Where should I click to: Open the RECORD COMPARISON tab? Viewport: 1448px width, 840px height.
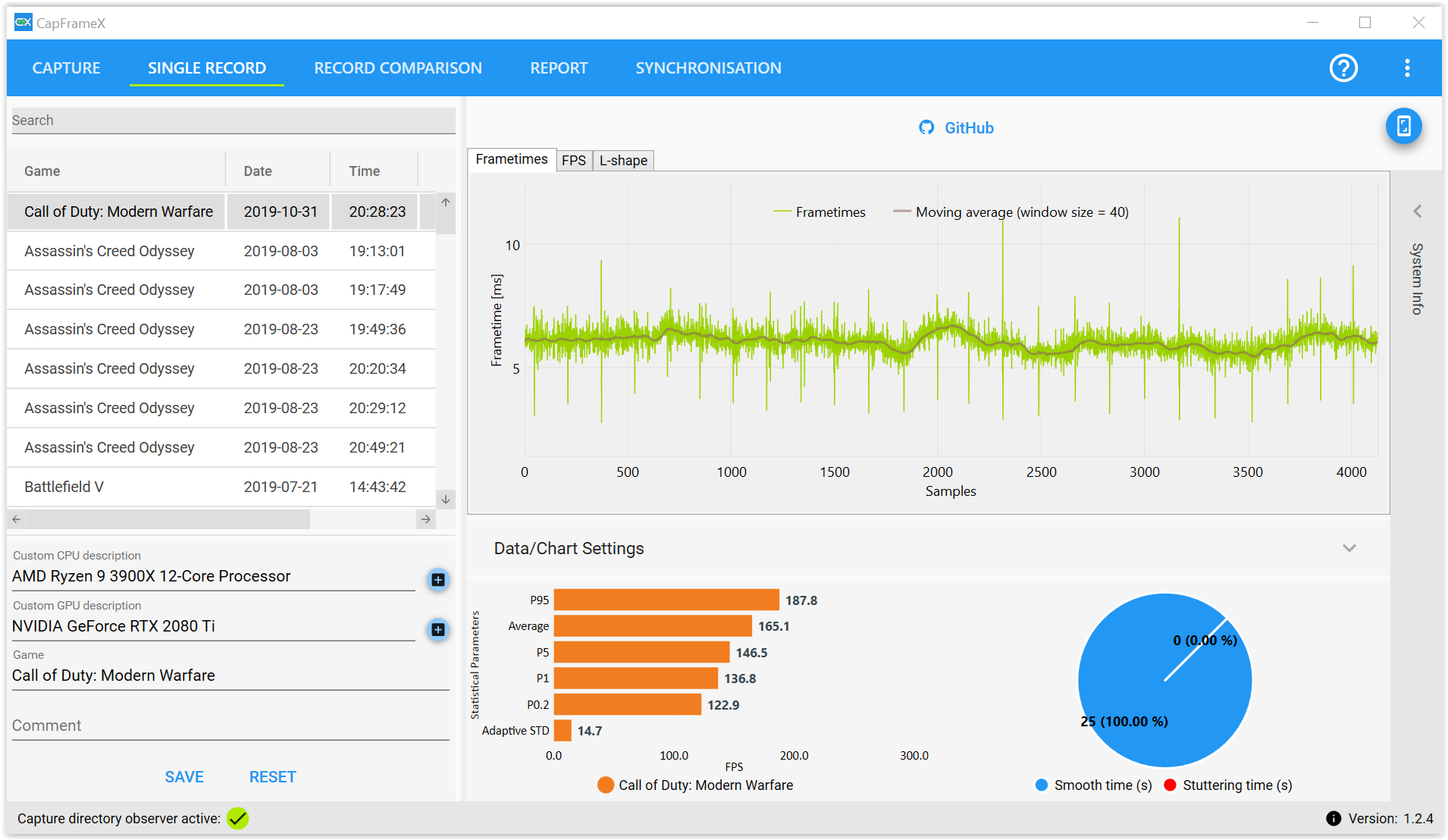coord(398,68)
